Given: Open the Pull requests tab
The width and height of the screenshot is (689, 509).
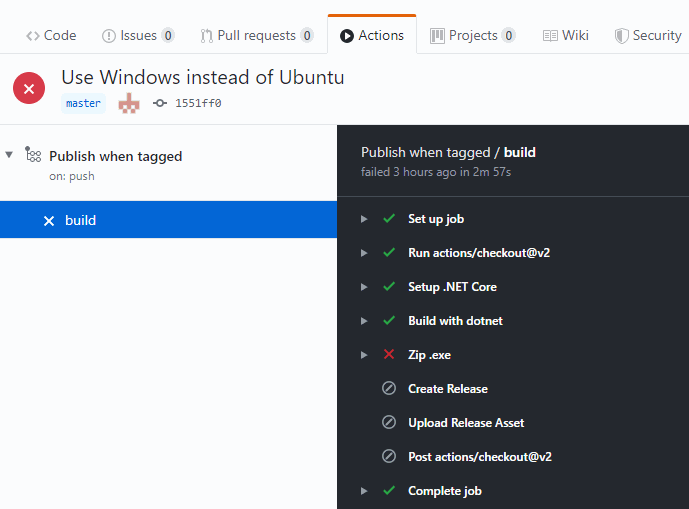Looking at the screenshot, I should click(x=257, y=35).
